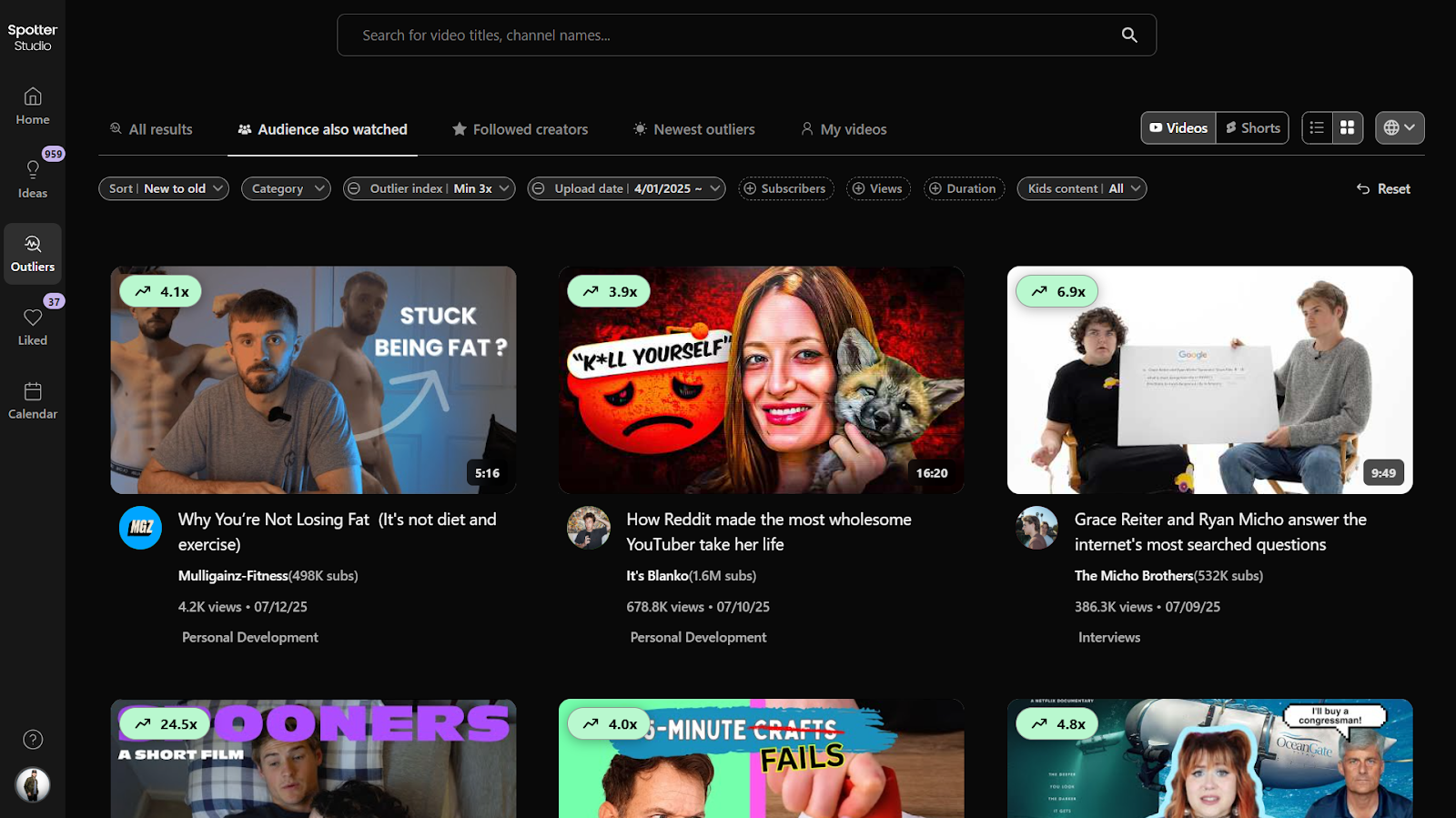Clear the Outlier index filter via minus icon
1456x818 pixels.
click(355, 188)
